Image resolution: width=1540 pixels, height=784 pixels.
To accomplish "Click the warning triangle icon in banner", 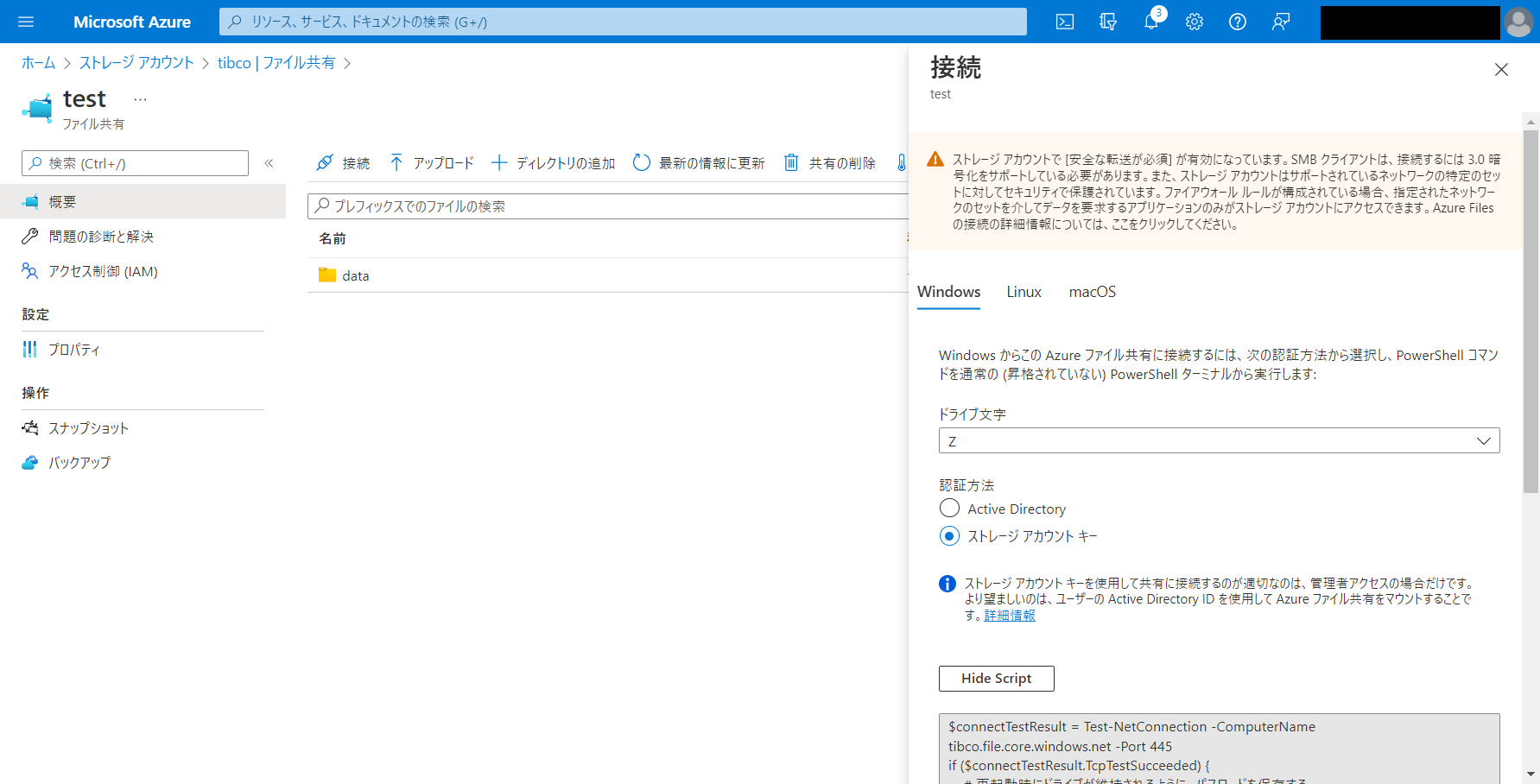I will coord(935,160).
